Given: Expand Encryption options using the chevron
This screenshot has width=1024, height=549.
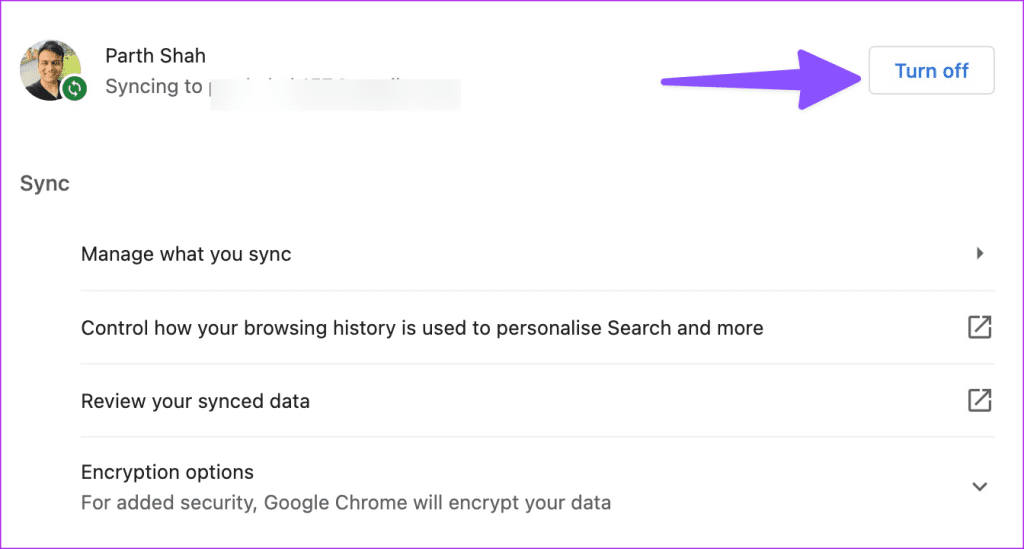Looking at the screenshot, I should pos(980,487).
